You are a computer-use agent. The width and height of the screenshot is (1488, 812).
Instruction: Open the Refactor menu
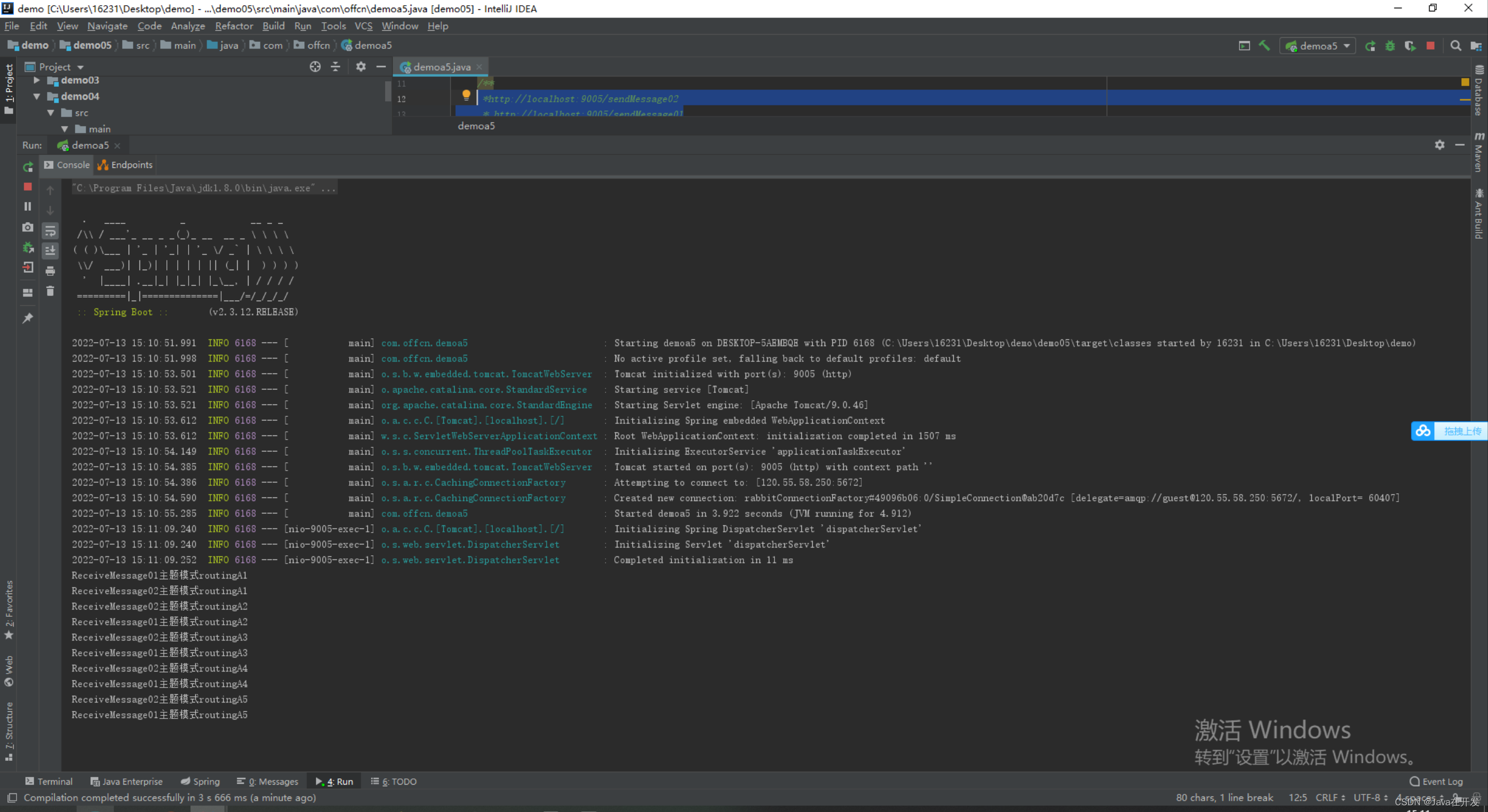pyautogui.click(x=234, y=26)
